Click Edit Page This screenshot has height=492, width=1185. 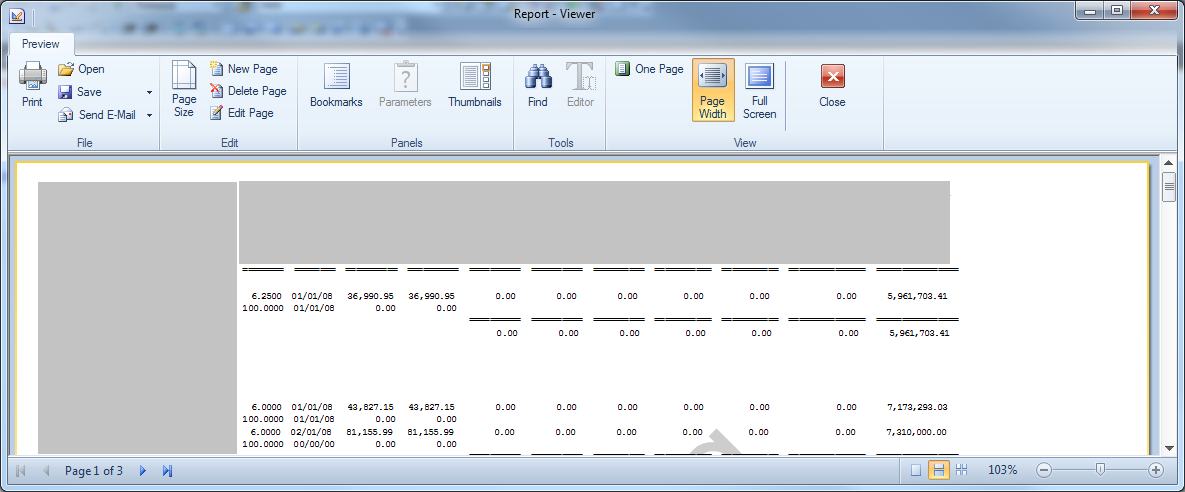pyautogui.click(x=242, y=113)
